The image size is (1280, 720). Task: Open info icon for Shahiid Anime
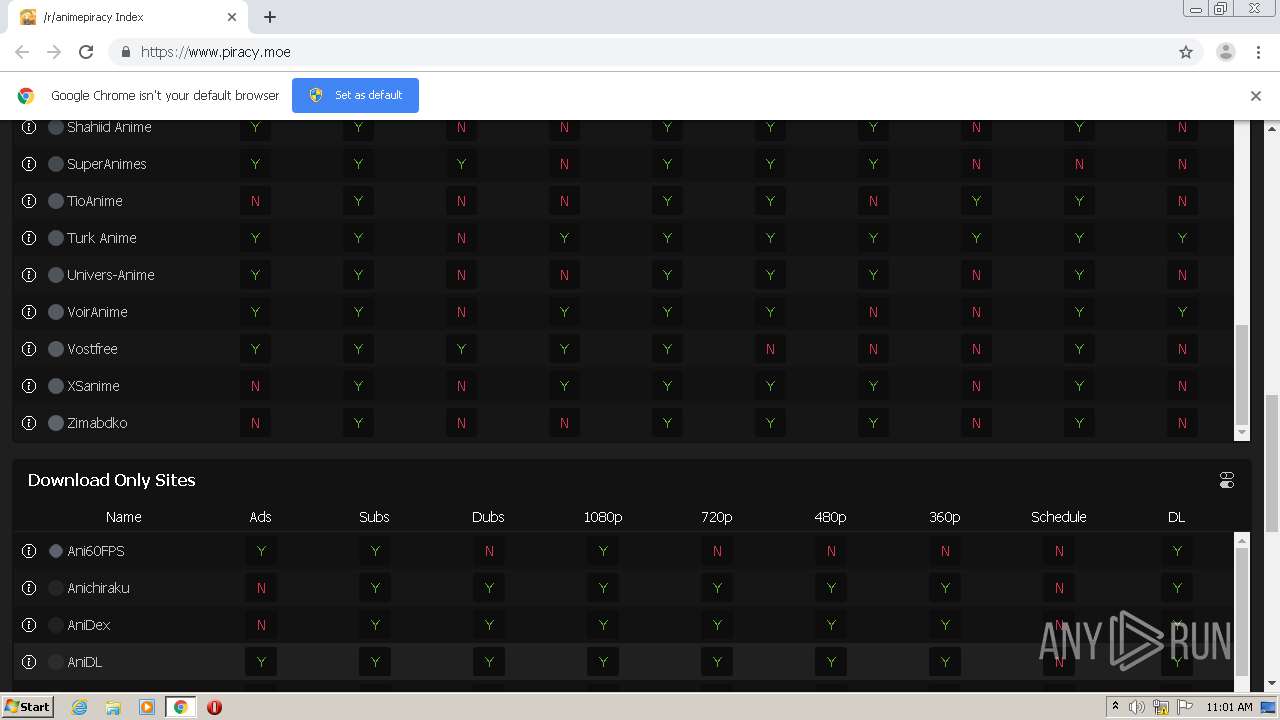pos(29,127)
